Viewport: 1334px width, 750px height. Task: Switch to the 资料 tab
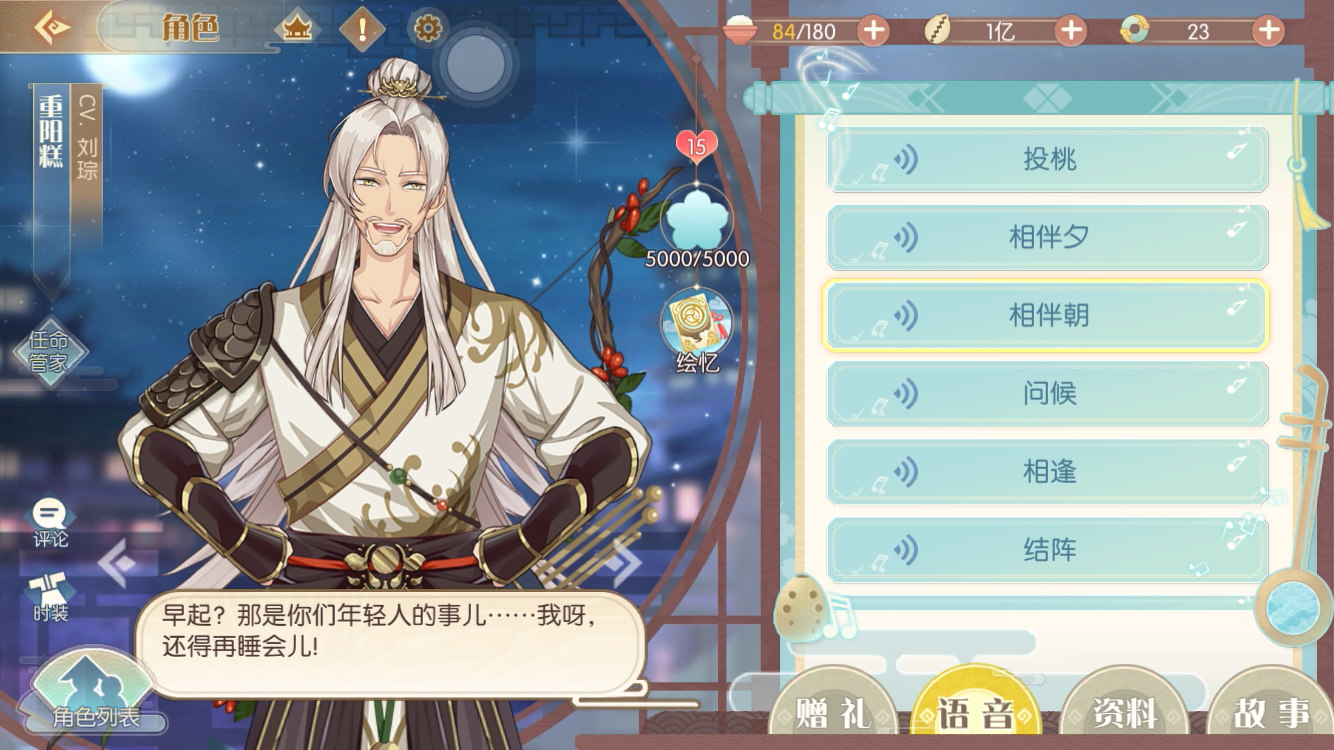[1125, 711]
